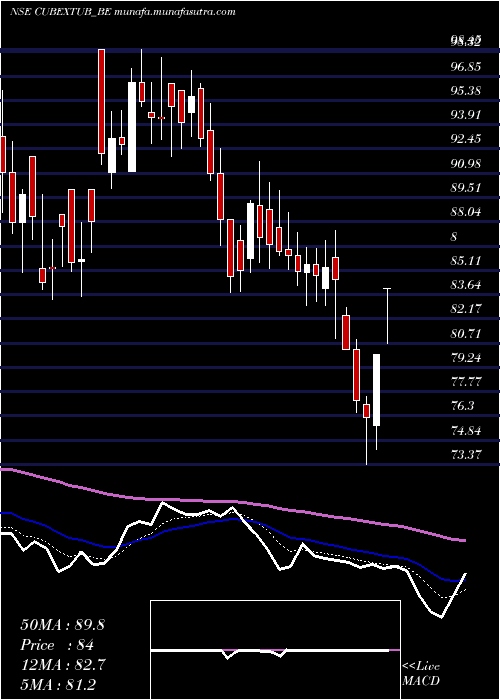
Task: Click the 83.64 price axis label
Action: 466,285
